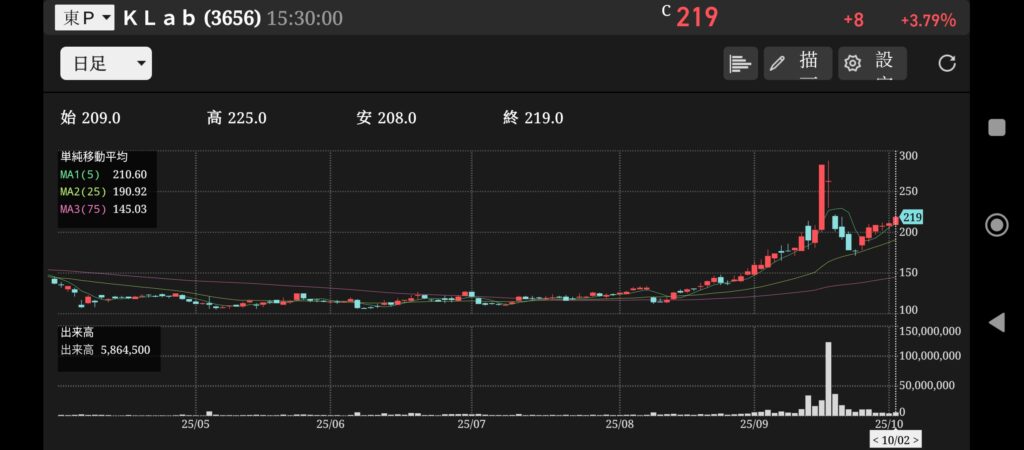
Task: Tap the MA2(25) legend entry
Action: [x=104, y=191]
